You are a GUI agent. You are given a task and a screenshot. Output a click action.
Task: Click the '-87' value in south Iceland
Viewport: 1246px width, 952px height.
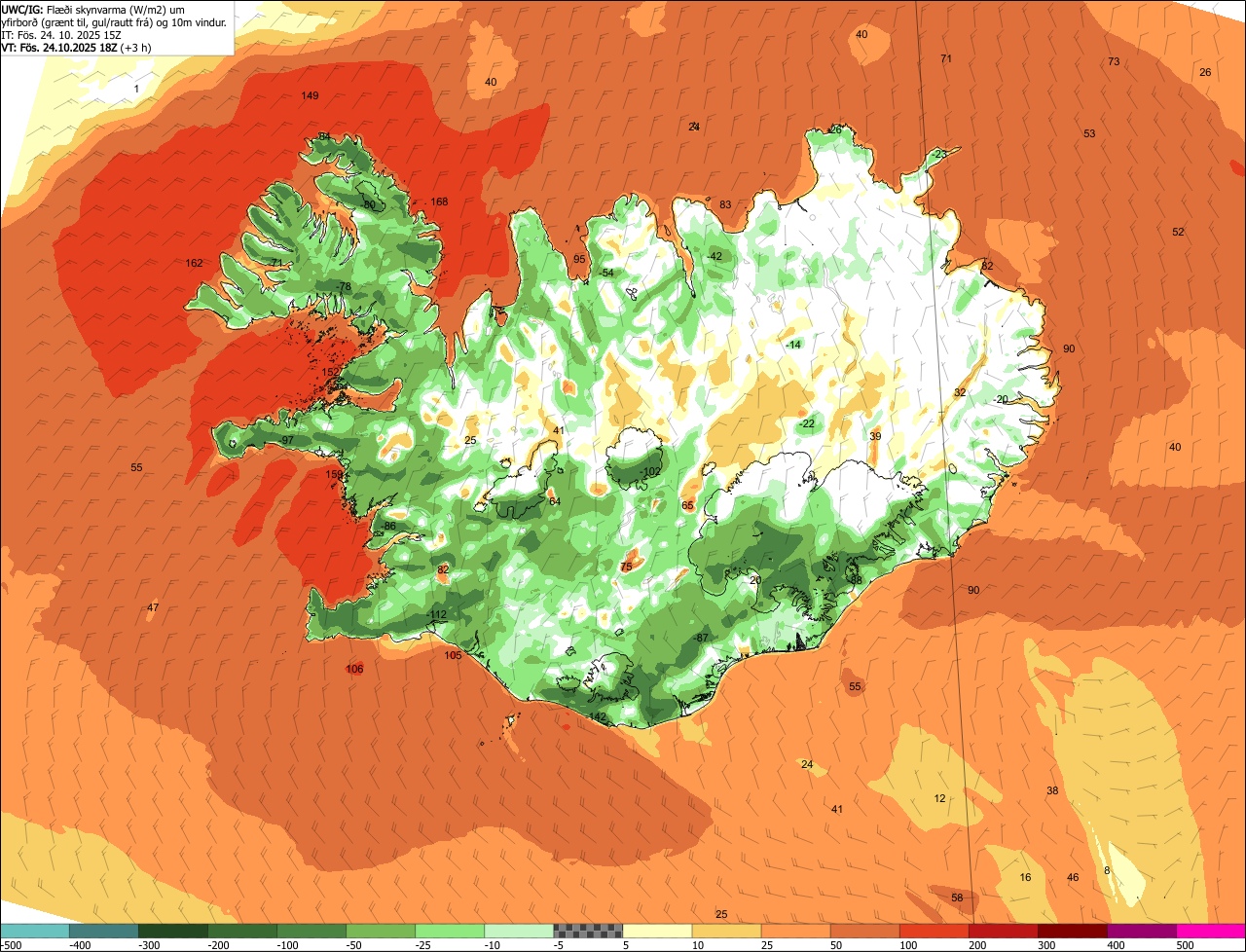click(x=700, y=638)
